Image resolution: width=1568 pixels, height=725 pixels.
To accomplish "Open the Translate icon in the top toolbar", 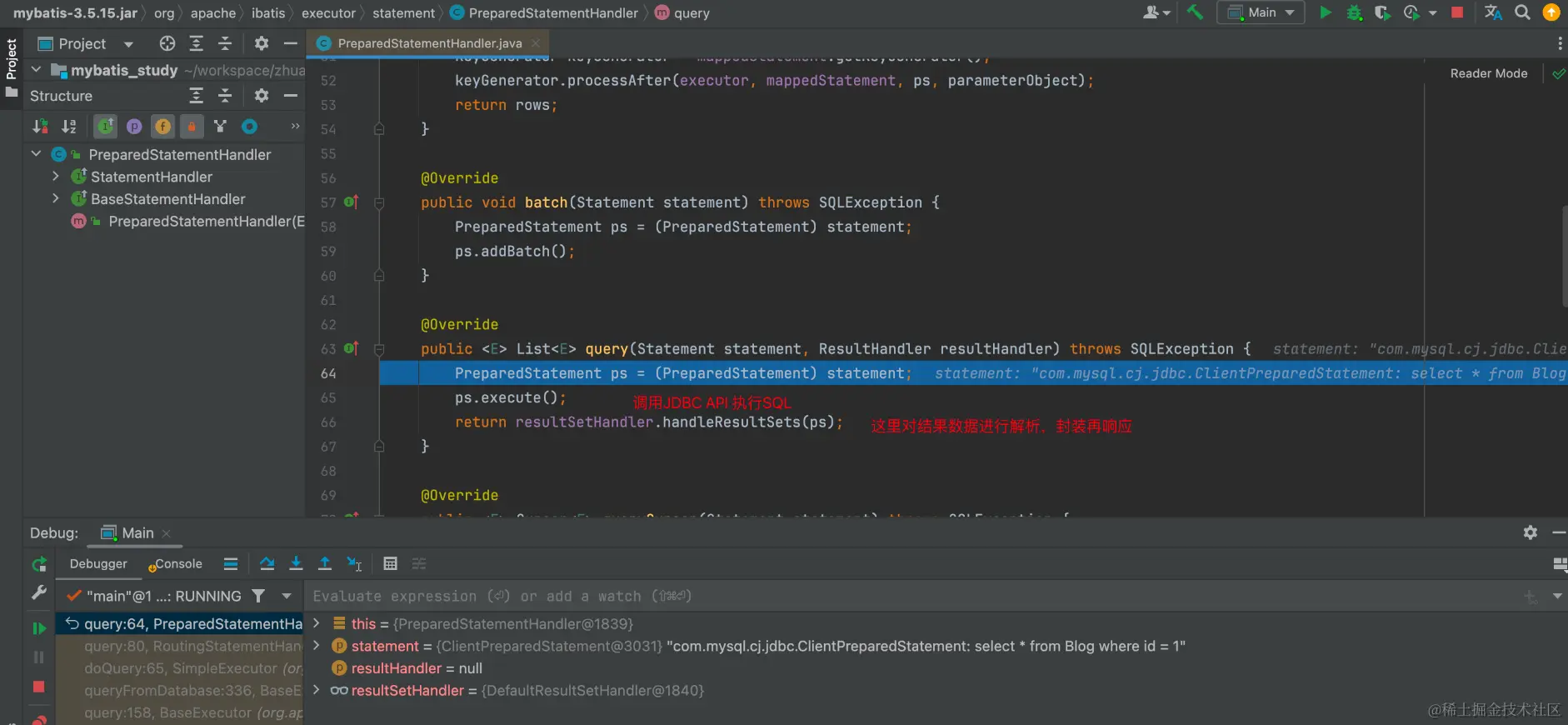I will (x=1493, y=12).
